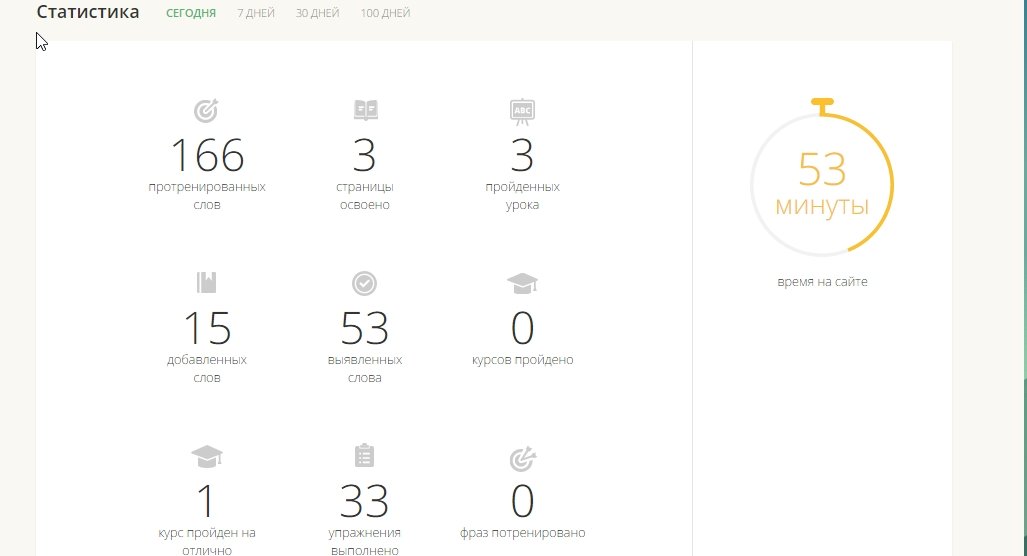Click the clipboard icon above "упражнения выполнено"
1027x556 pixels.
point(365,457)
